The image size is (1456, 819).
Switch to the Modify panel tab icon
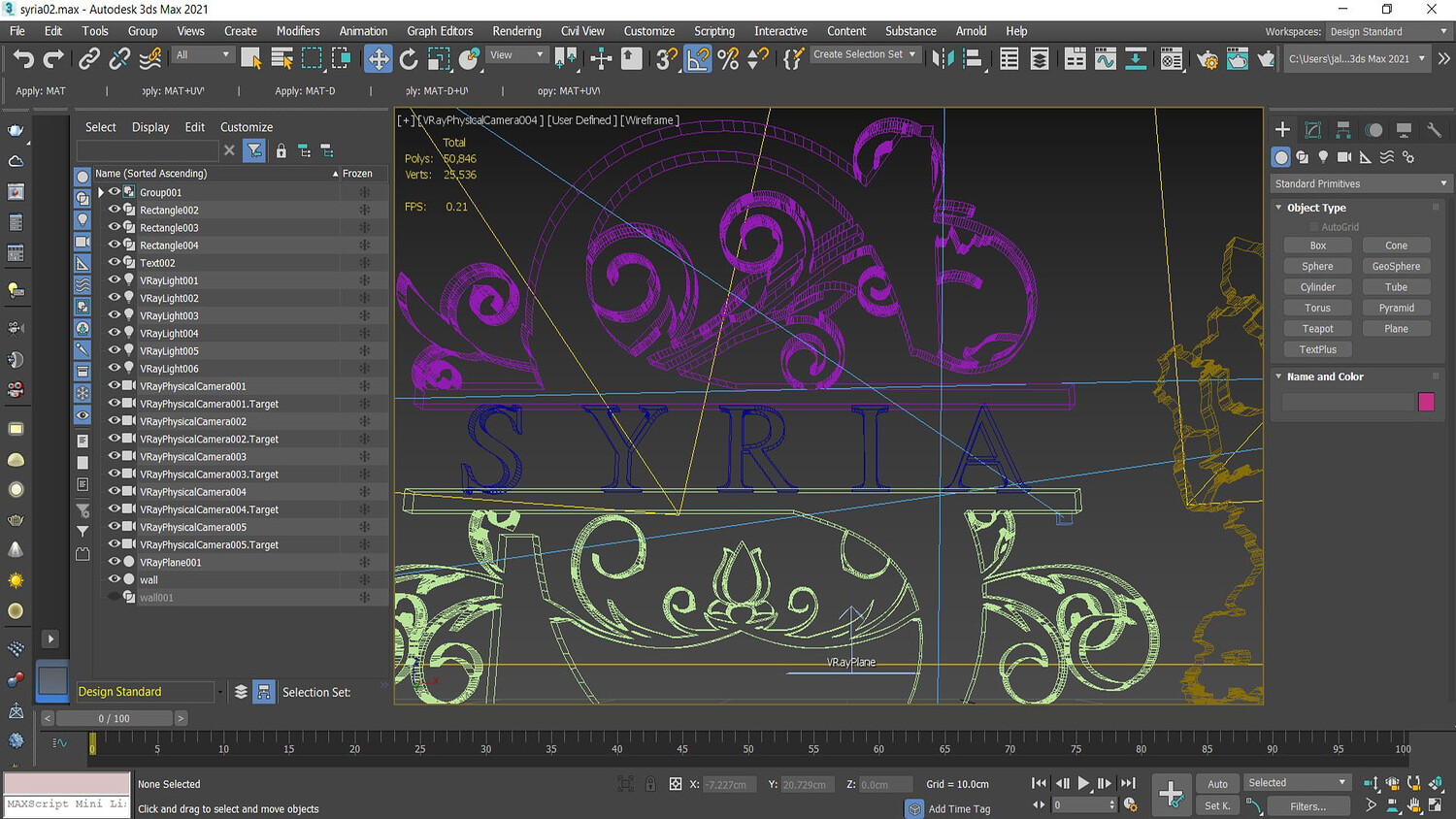coord(1312,129)
